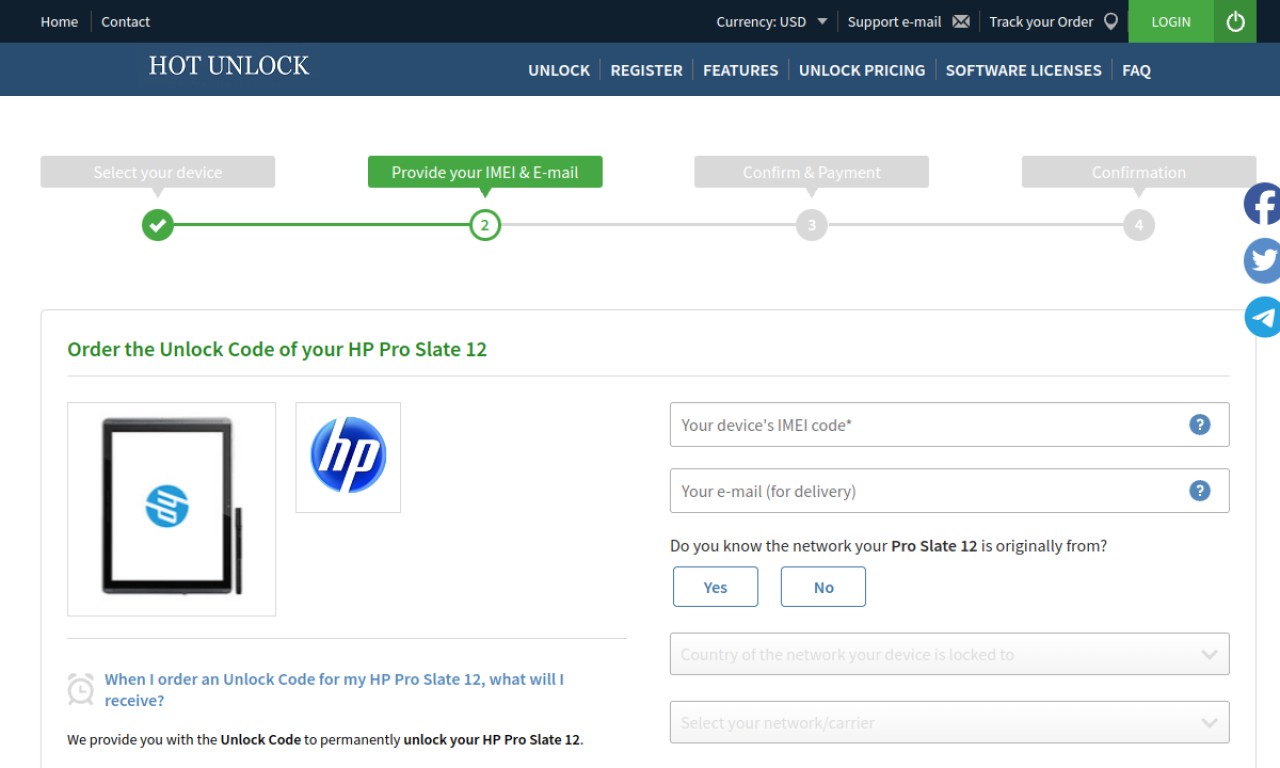Click the Confirmation step tab

[x=1139, y=172]
